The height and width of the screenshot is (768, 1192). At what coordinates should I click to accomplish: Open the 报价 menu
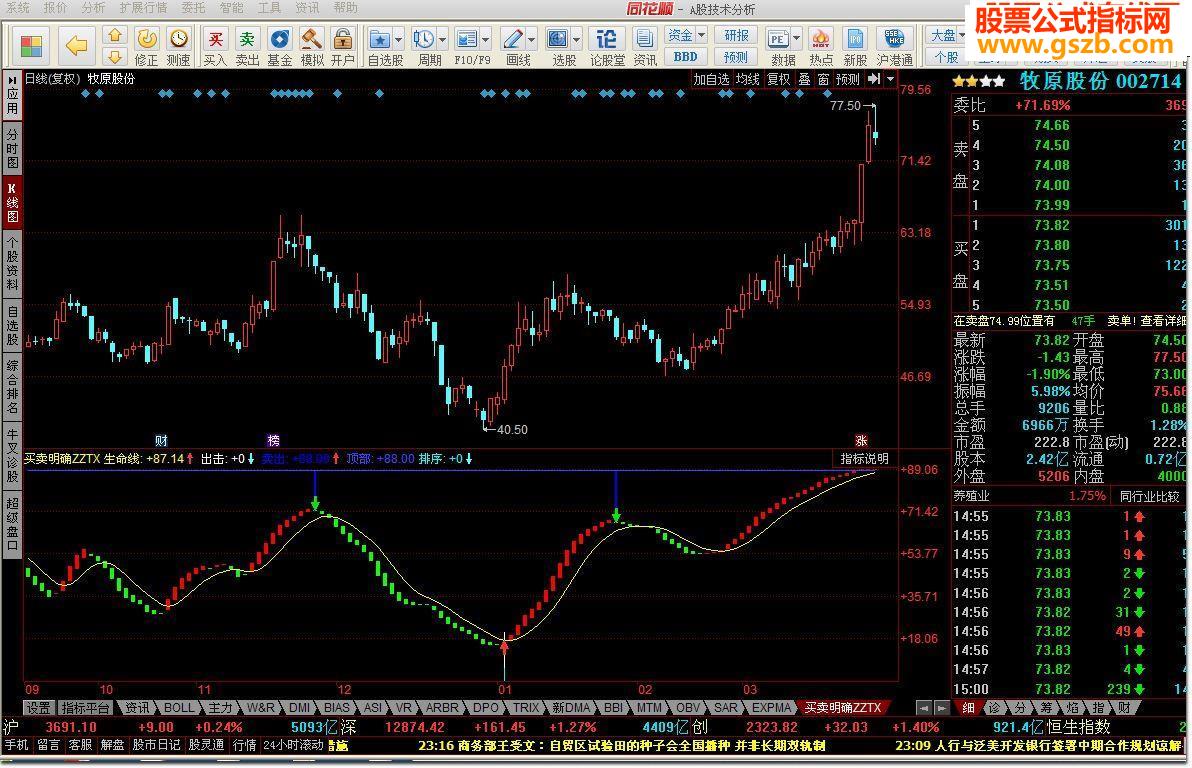click(55, 8)
